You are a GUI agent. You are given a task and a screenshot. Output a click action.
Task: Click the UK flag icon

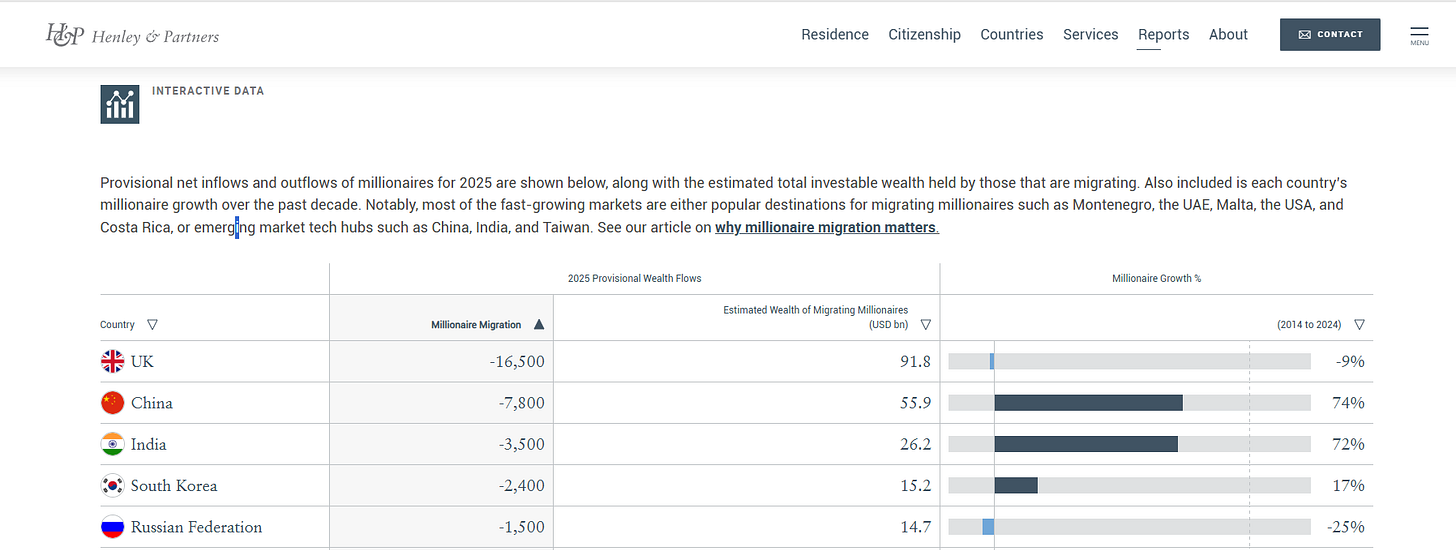(x=113, y=361)
